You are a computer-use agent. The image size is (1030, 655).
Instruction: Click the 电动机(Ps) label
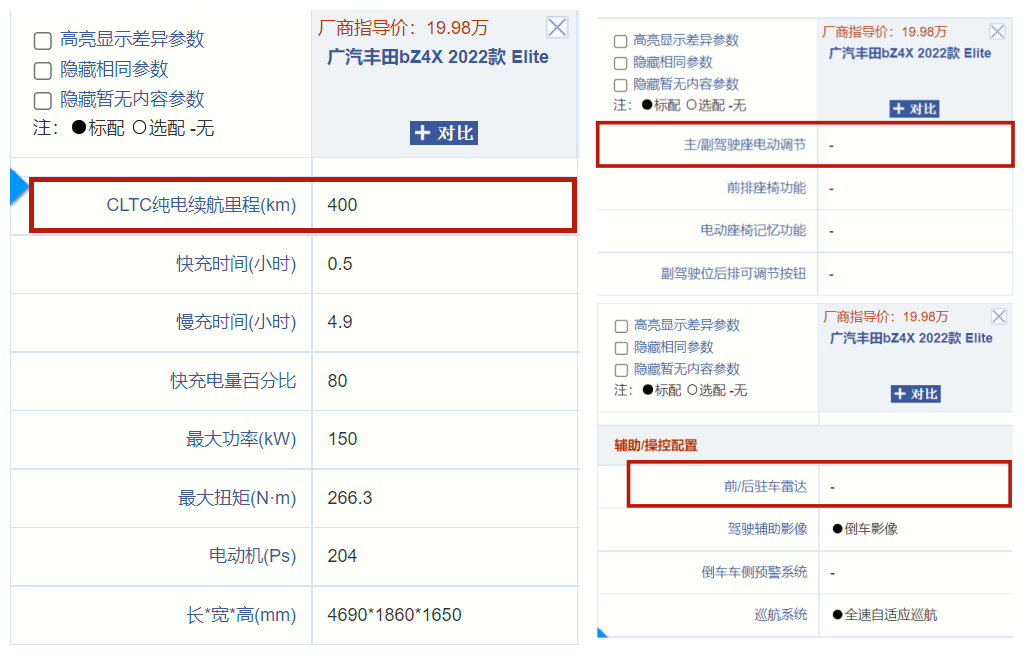[252, 556]
